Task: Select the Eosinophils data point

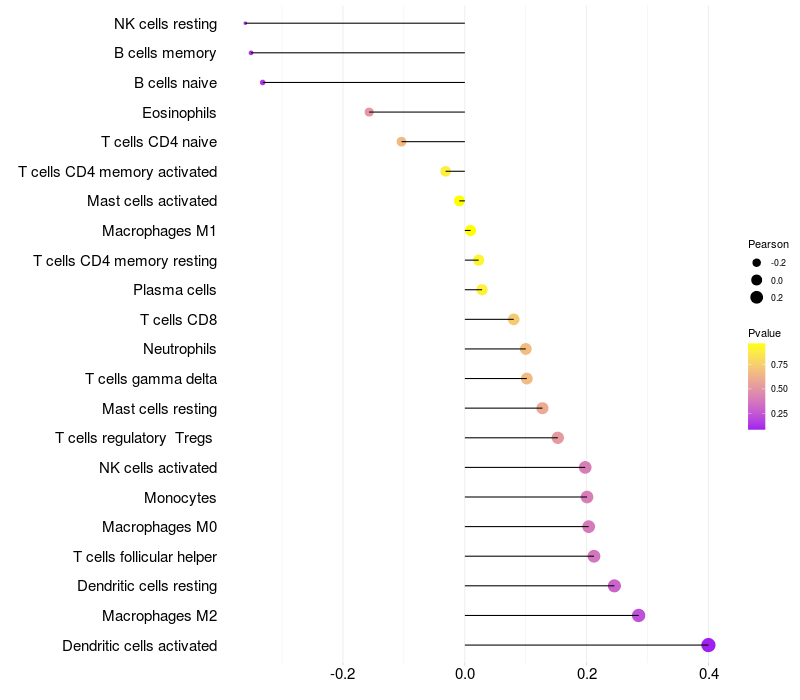Action: click(369, 112)
